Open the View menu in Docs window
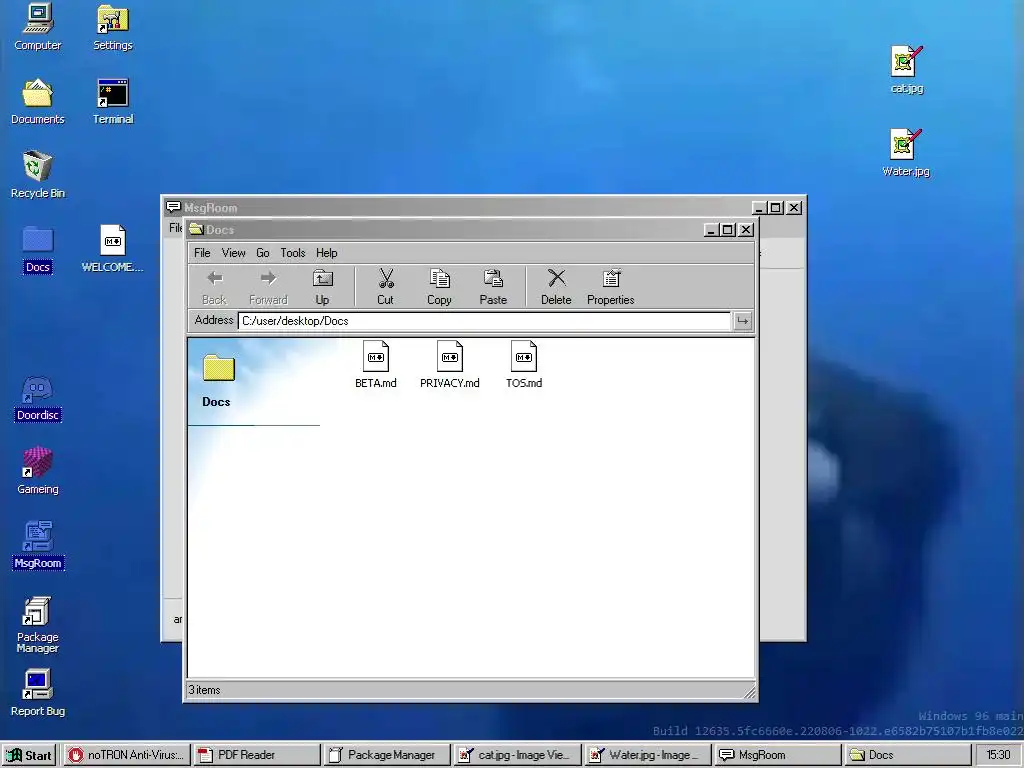 [x=233, y=253]
